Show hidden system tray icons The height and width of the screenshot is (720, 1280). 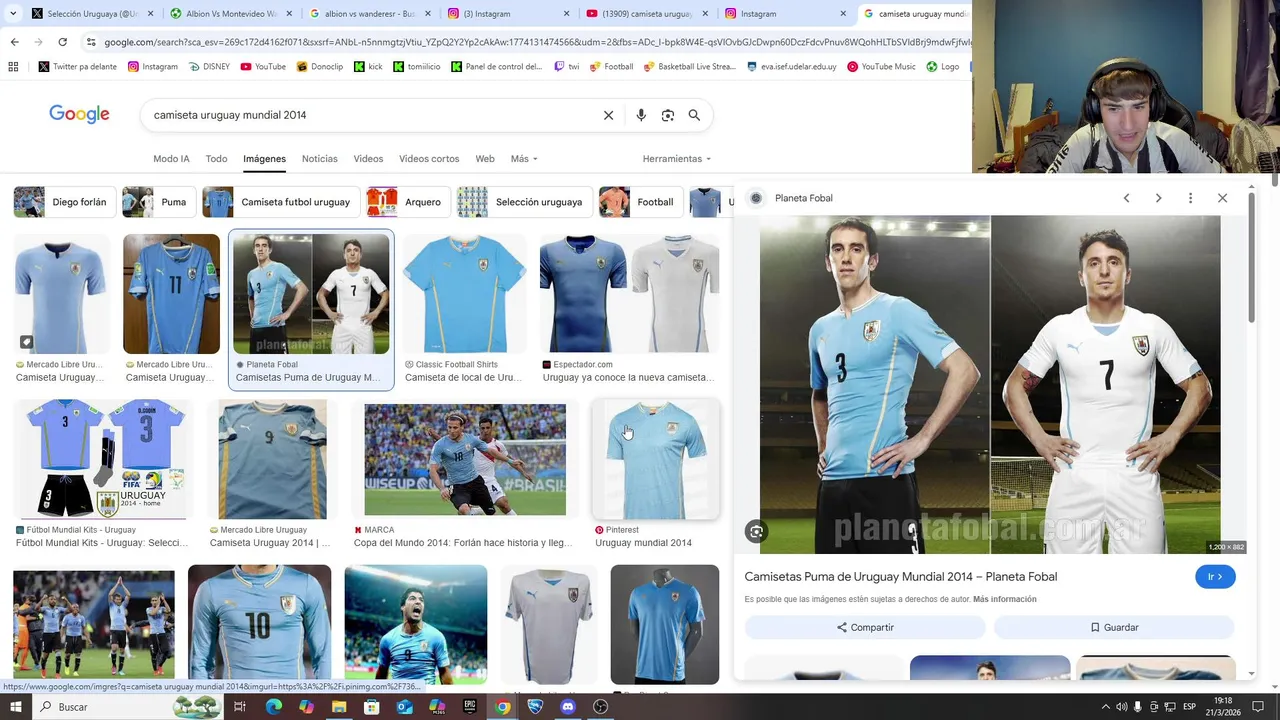pos(1105,707)
